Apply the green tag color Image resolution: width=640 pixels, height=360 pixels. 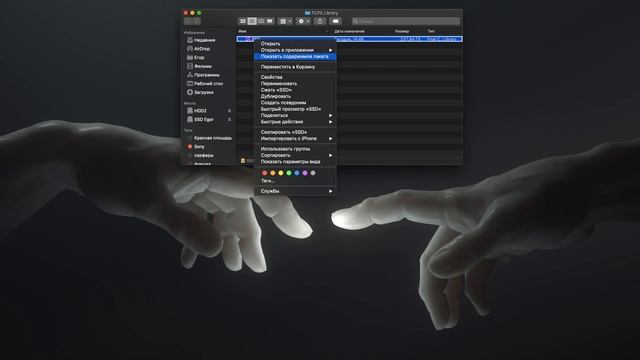click(289, 173)
